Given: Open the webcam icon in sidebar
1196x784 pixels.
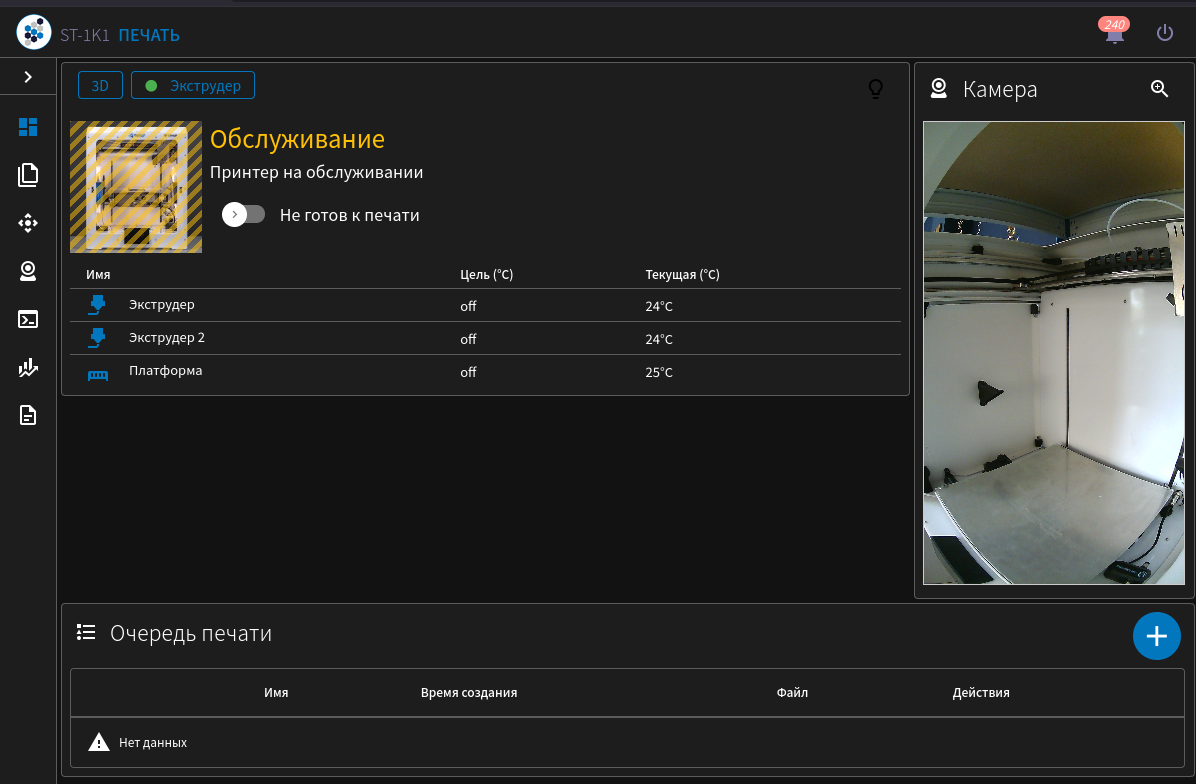Looking at the screenshot, I should pos(28,271).
